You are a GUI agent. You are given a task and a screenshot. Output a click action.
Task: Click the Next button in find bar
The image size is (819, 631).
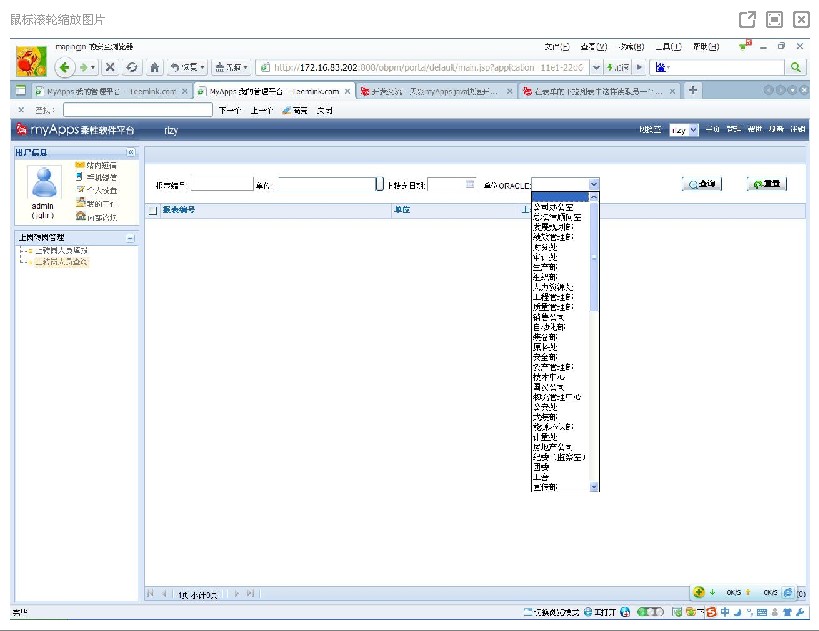[230, 110]
